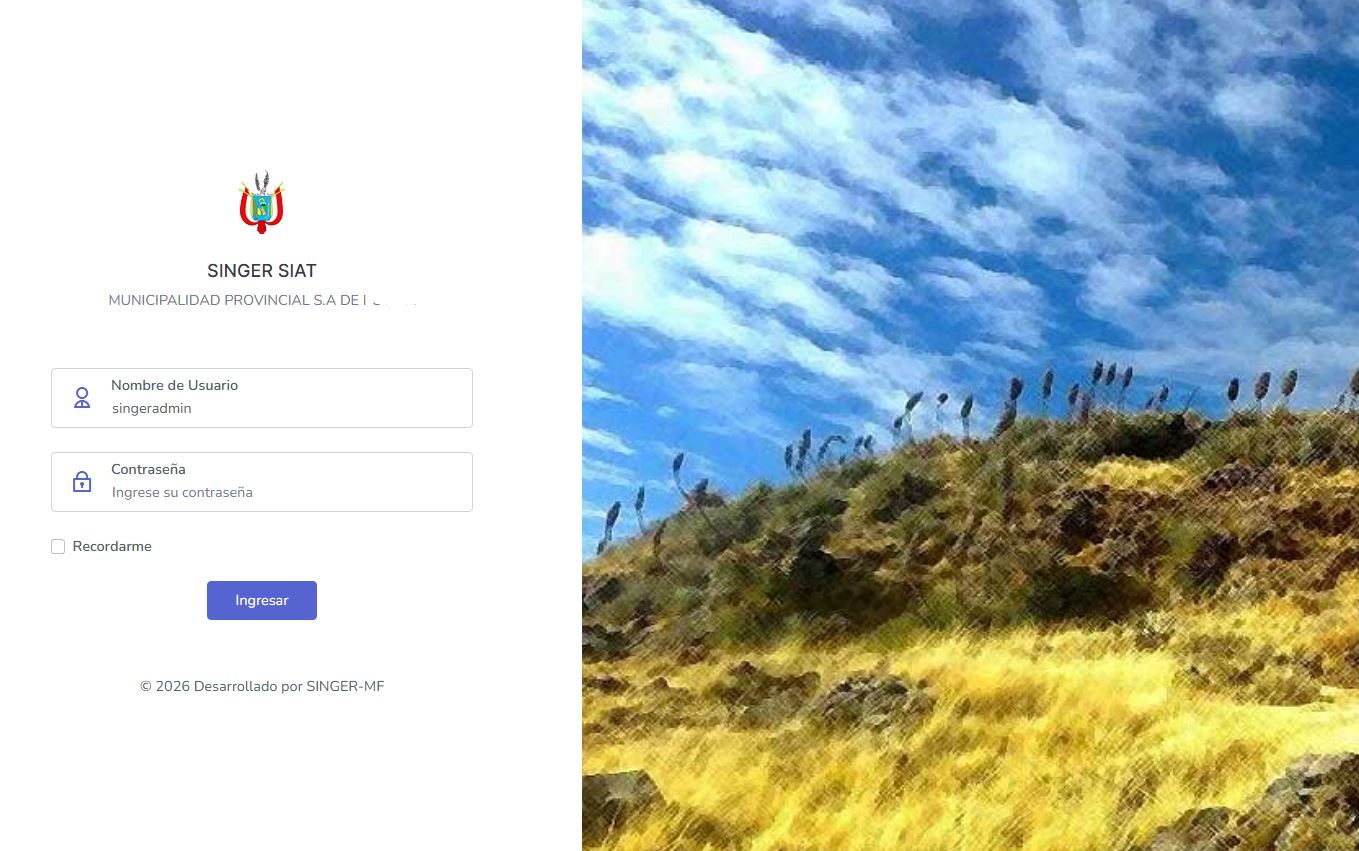Enable the Recordarme checkbox
Screen dimensions: 1359x851
(58, 546)
